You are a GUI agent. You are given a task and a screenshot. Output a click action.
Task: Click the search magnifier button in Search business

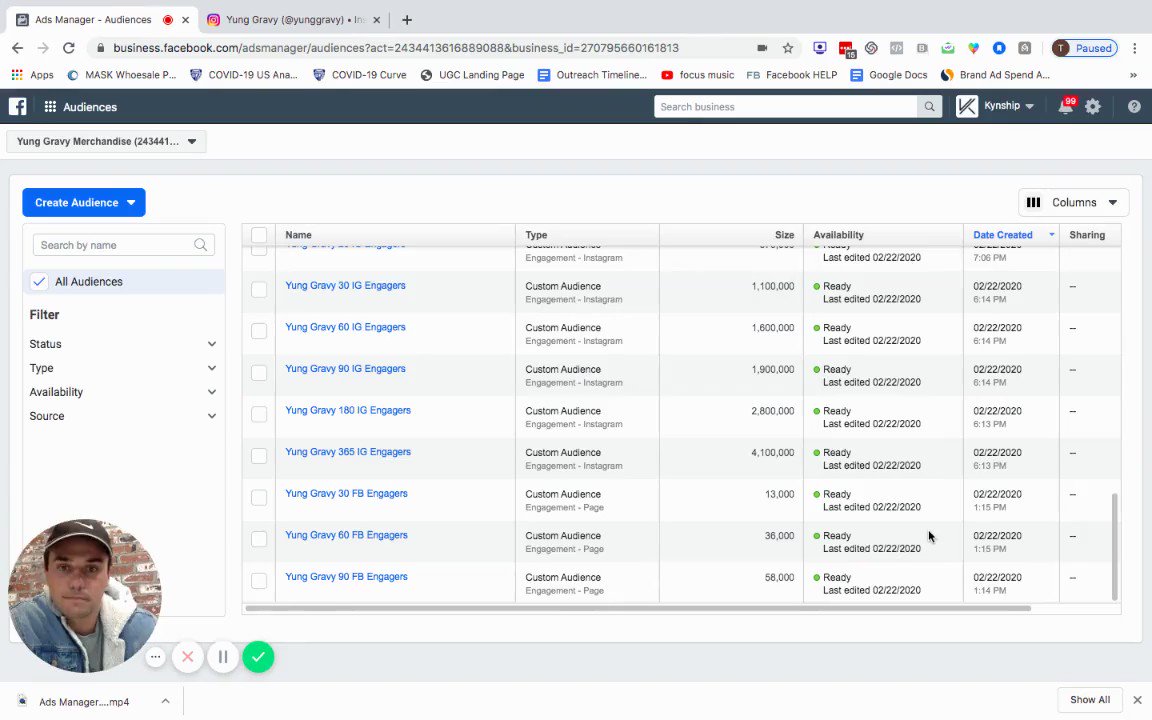point(929,107)
